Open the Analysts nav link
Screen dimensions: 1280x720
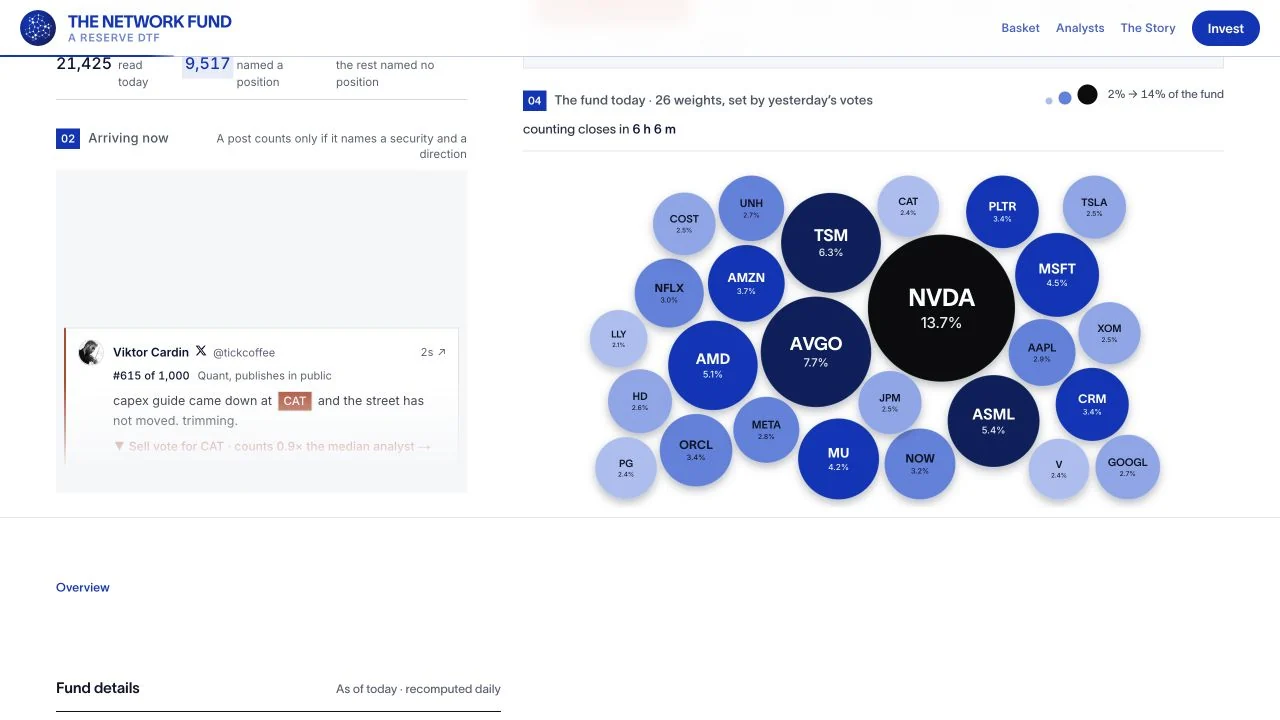pyautogui.click(x=1080, y=28)
